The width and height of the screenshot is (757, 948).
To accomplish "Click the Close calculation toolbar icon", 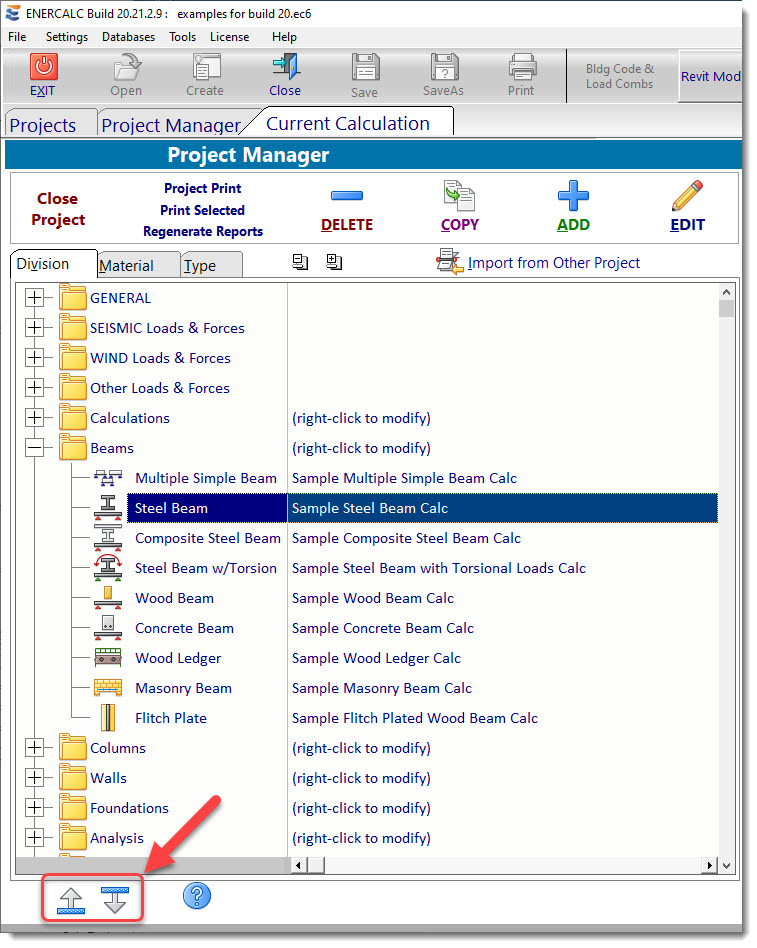I will 284,67.
